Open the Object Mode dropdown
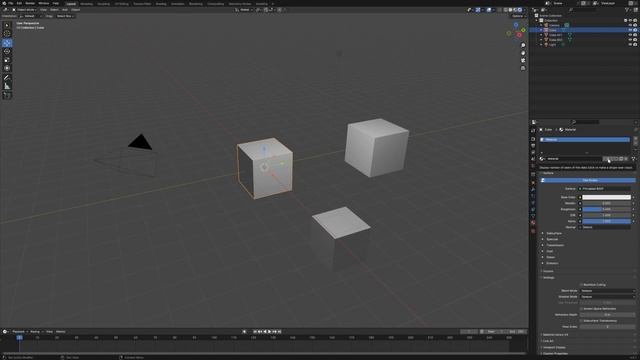The image size is (640, 360). [x=24, y=10]
